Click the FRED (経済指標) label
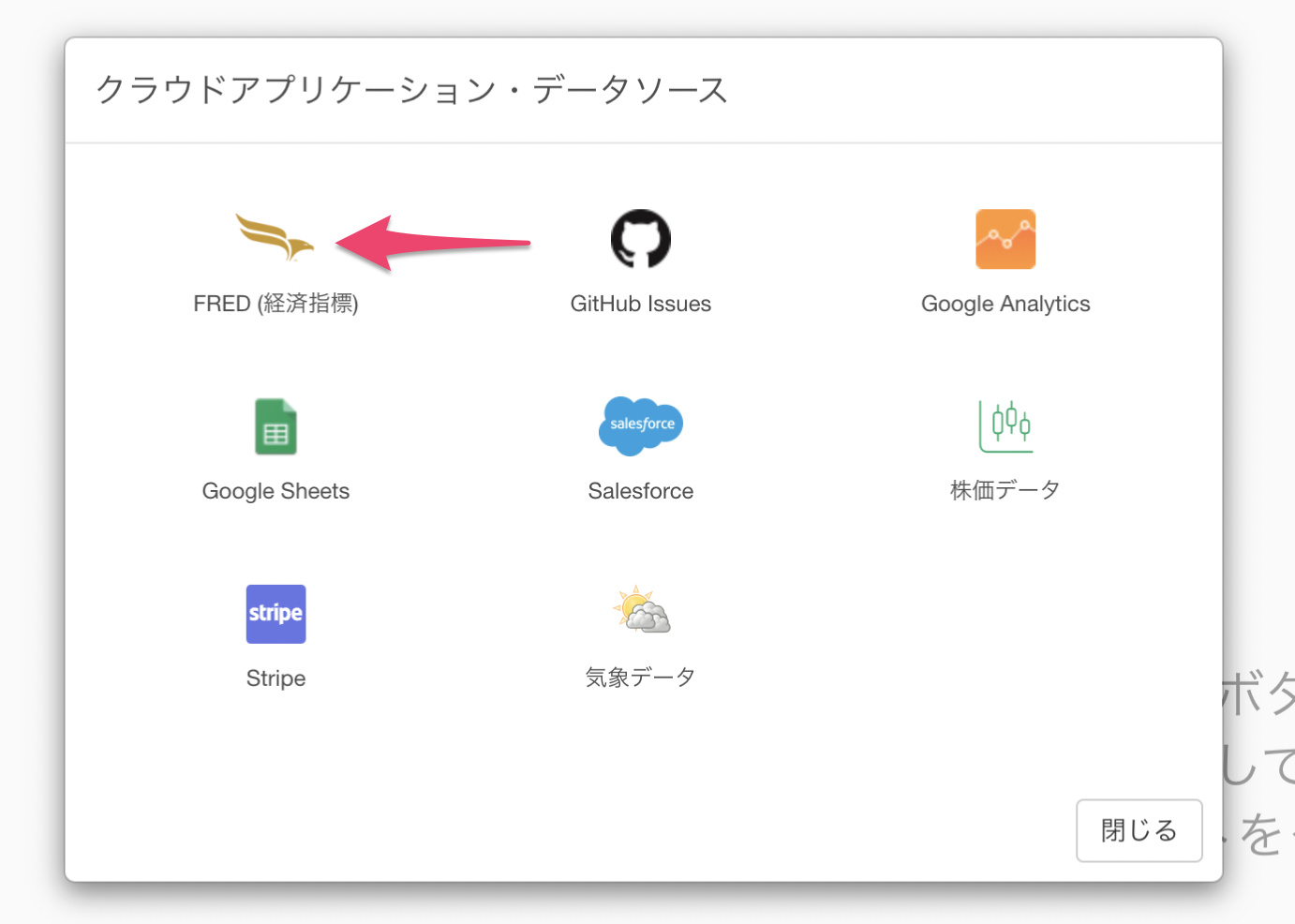The image size is (1295, 924). click(x=275, y=304)
